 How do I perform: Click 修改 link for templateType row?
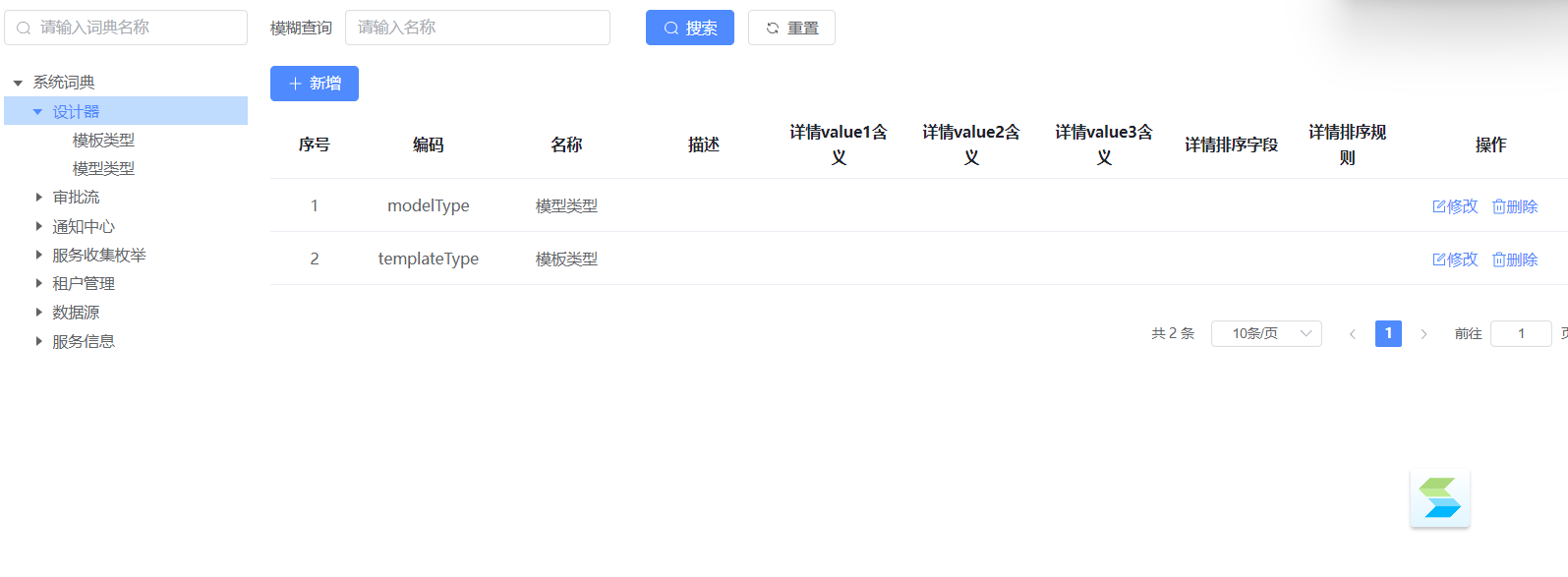tap(1455, 260)
